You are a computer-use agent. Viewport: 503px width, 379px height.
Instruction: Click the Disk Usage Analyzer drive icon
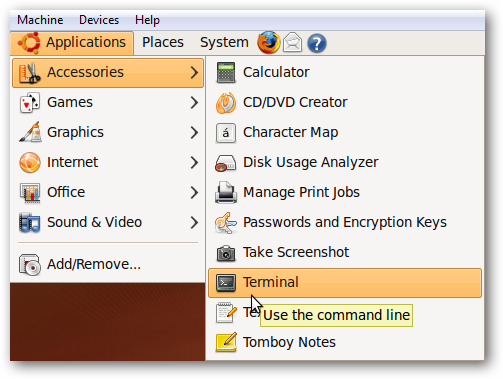(226, 163)
